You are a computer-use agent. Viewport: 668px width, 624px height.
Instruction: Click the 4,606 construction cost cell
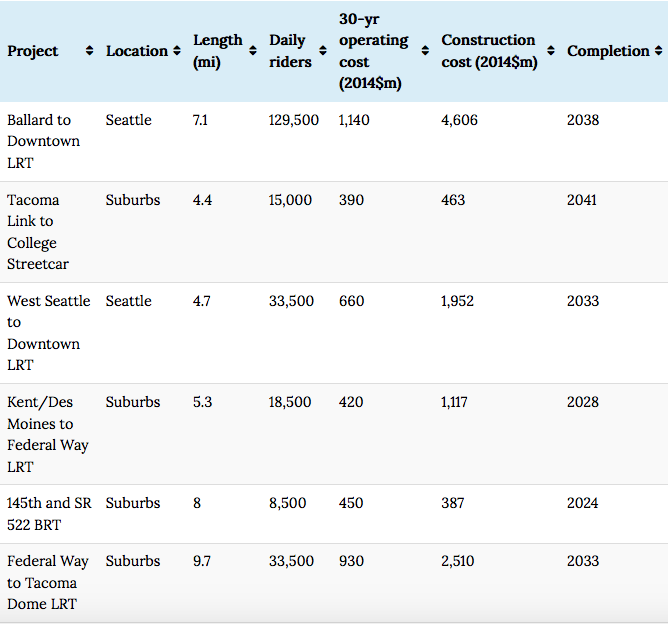pos(459,120)
